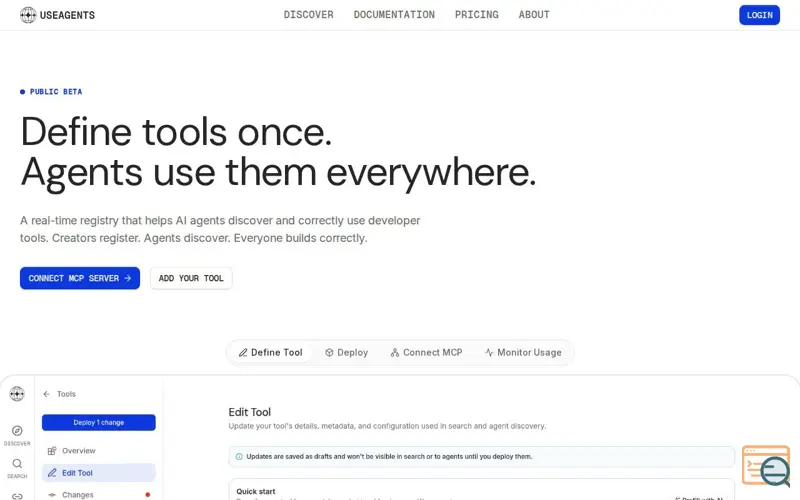
Task: Click the Deploy 1 change button
Action: click(x=98, y=422)
